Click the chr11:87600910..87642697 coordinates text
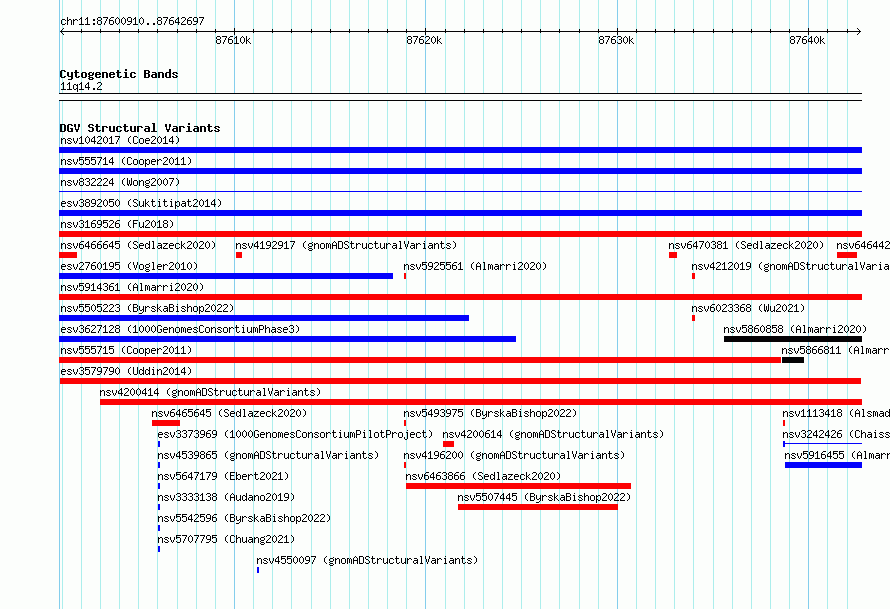The image size is (890, 609). 132,21
